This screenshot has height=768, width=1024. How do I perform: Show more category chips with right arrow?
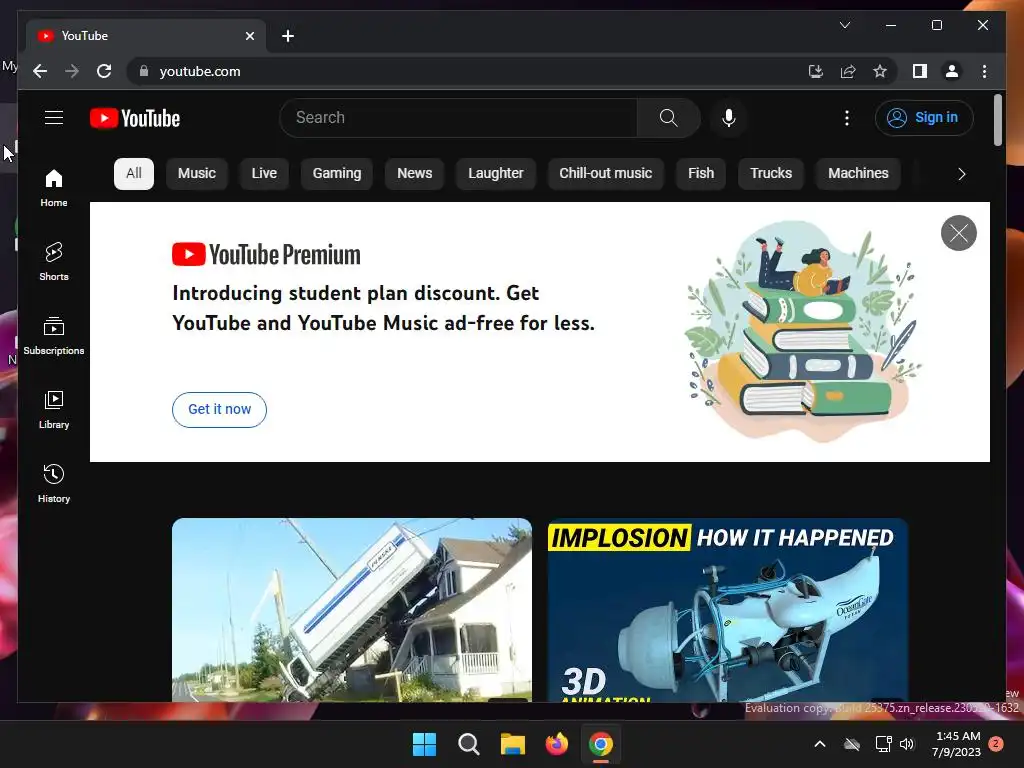pyautogui.click(x=961, y=174)
